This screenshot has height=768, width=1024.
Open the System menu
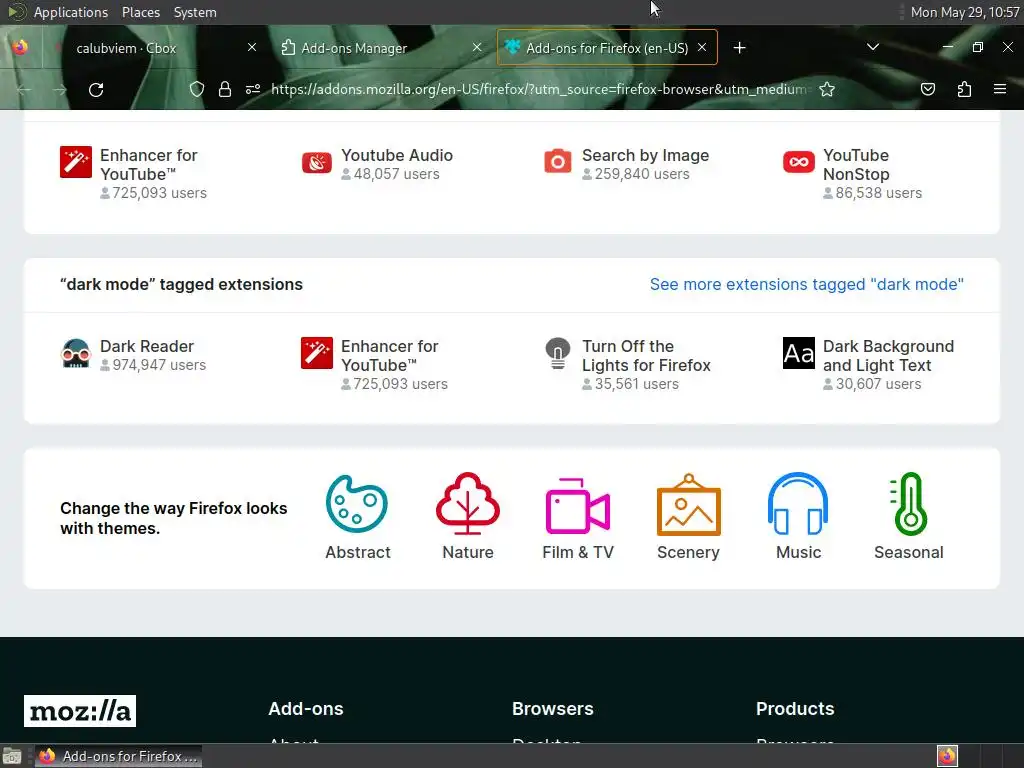click(195, 12)
